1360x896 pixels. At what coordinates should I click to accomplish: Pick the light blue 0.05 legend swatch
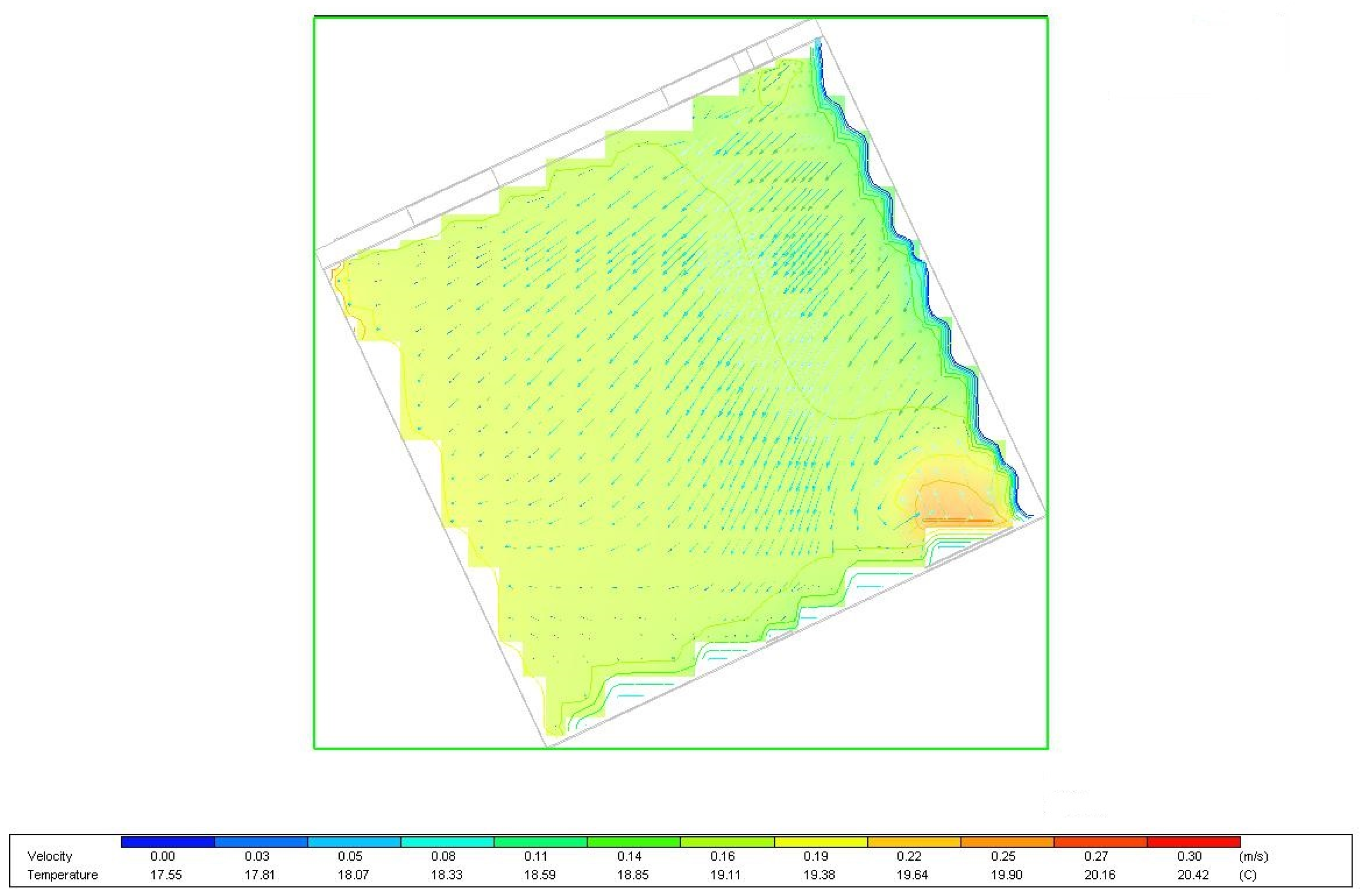(354, 842)
